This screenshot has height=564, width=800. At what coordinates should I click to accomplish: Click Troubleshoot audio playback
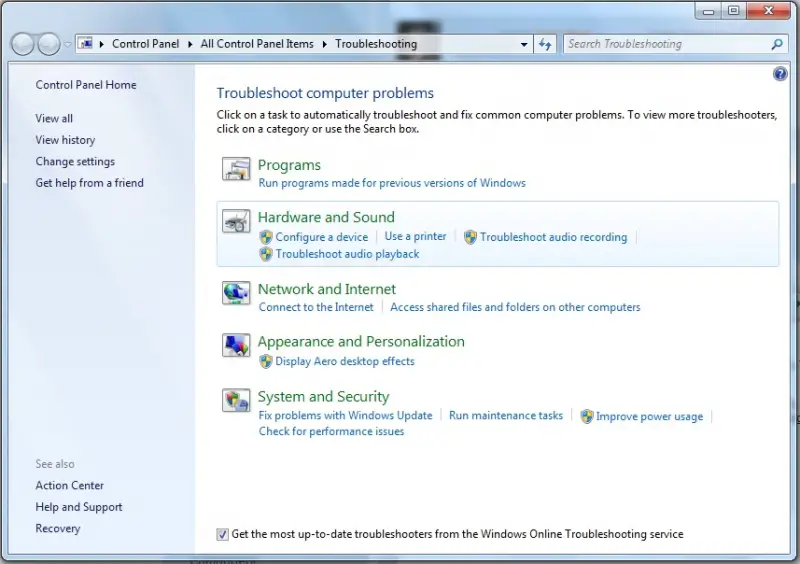point(347,254)
